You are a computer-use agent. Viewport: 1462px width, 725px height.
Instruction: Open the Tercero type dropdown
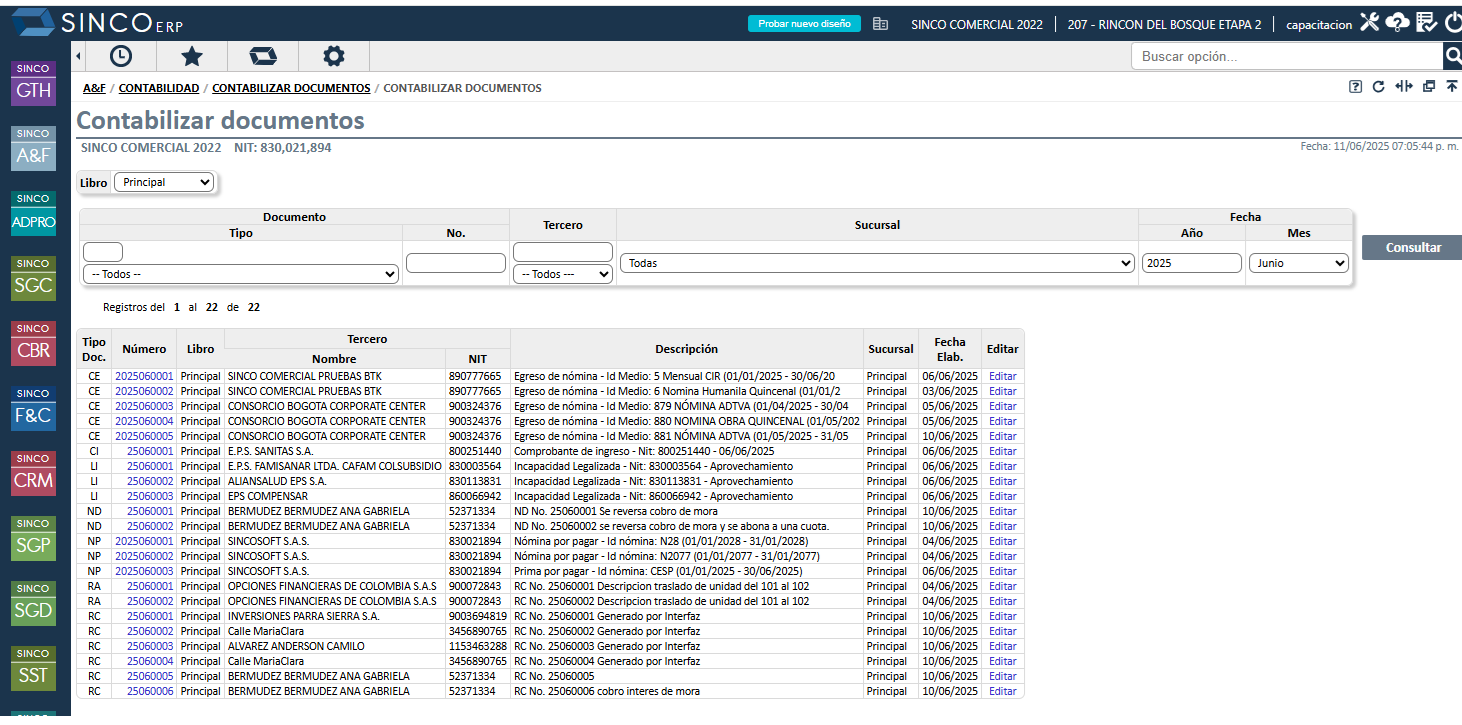click(562, 274)
